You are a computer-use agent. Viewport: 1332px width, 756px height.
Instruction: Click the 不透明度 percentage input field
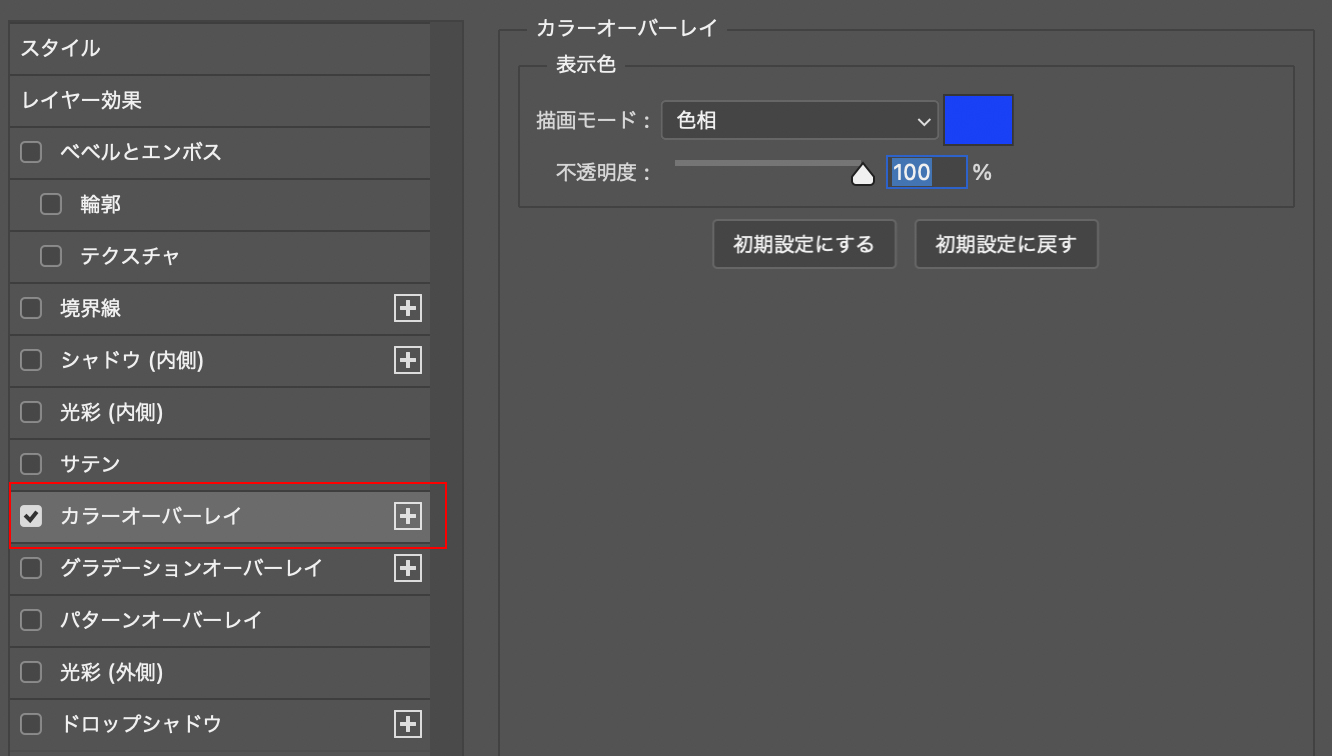[x=925, y=172]
